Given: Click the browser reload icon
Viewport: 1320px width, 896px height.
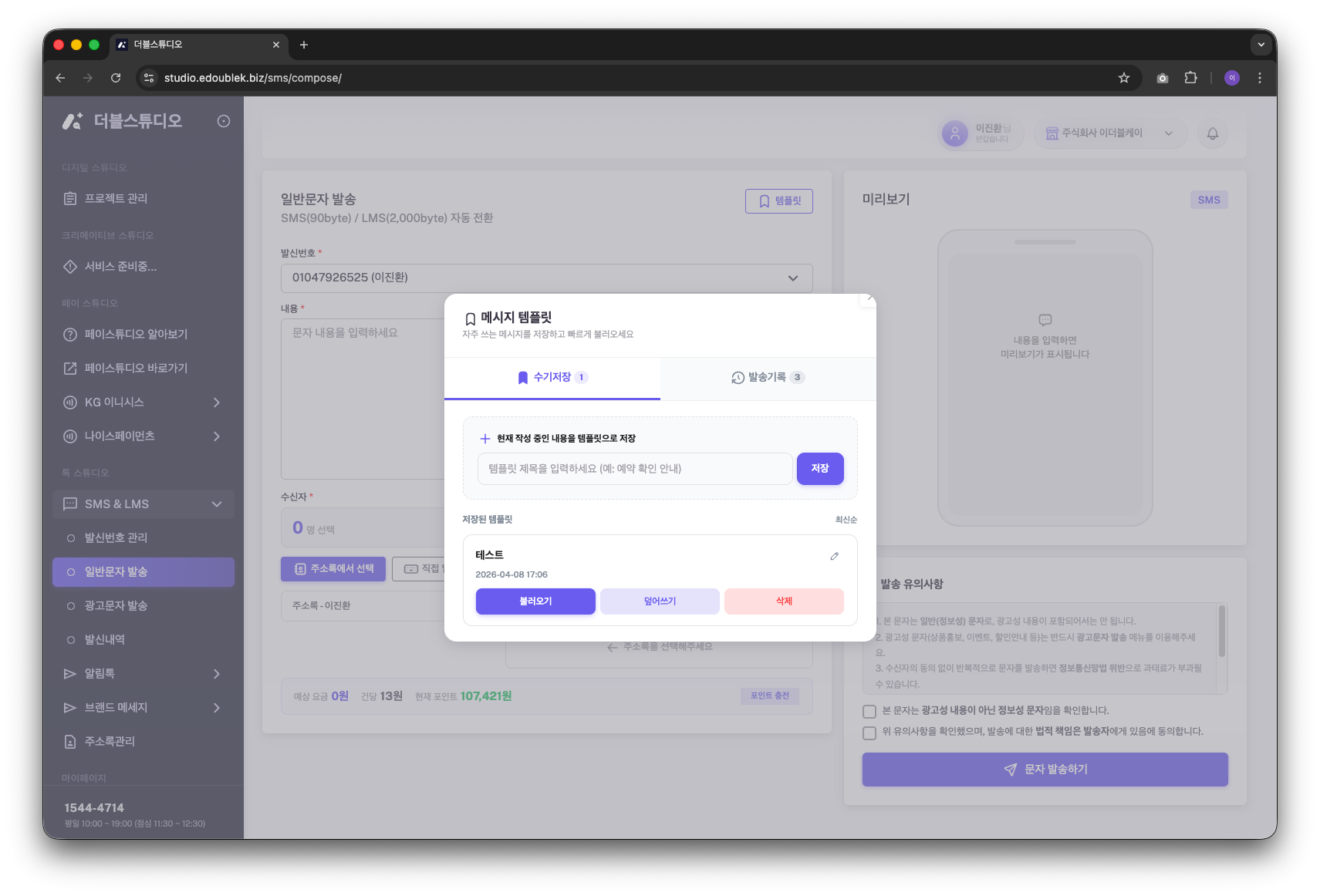Looking at the screenshot, I should pos(116,78).
